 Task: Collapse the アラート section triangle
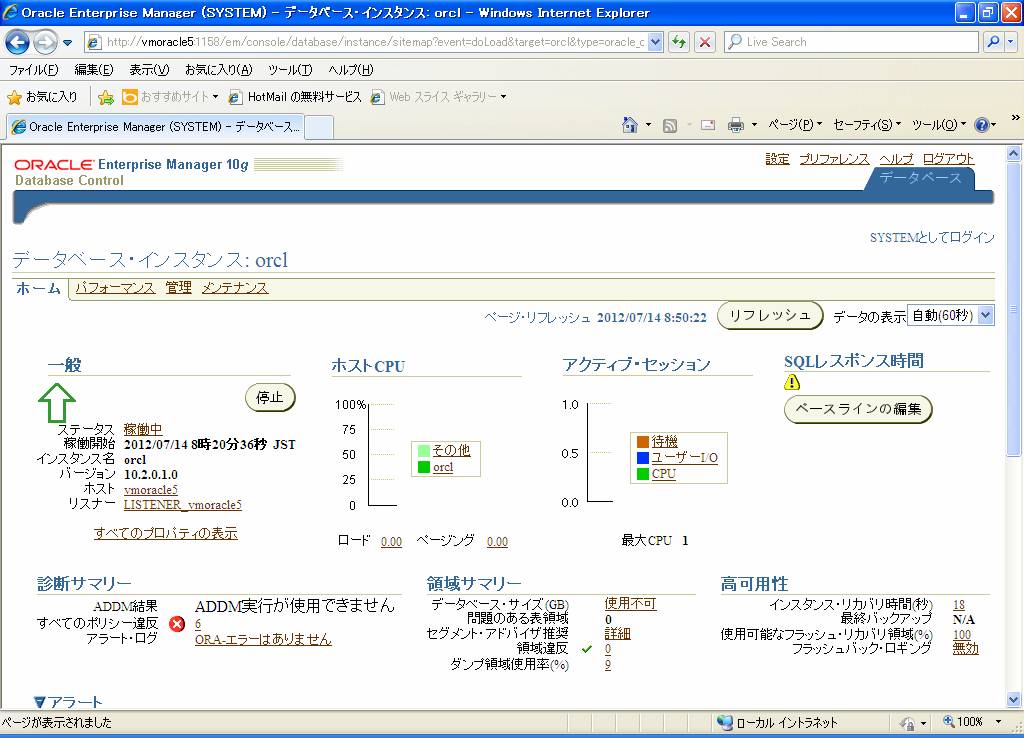pyautogui.click(x=39, y=703)
